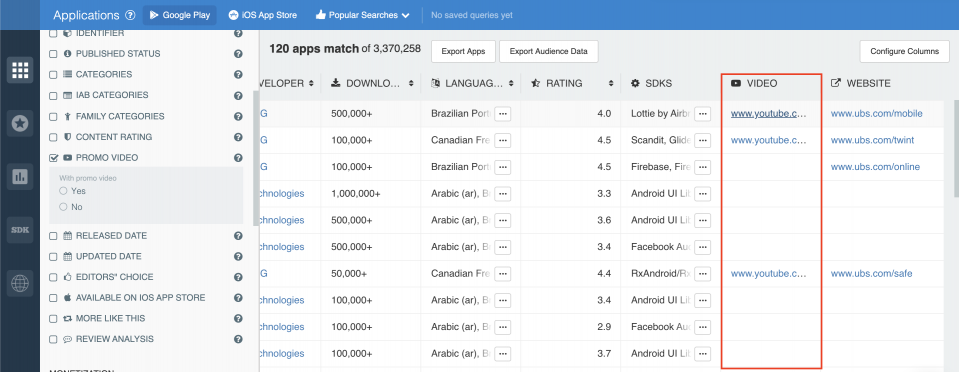Click help icon for Published Status filter
This screenshot has height=372, width=959.
point(239,54)
